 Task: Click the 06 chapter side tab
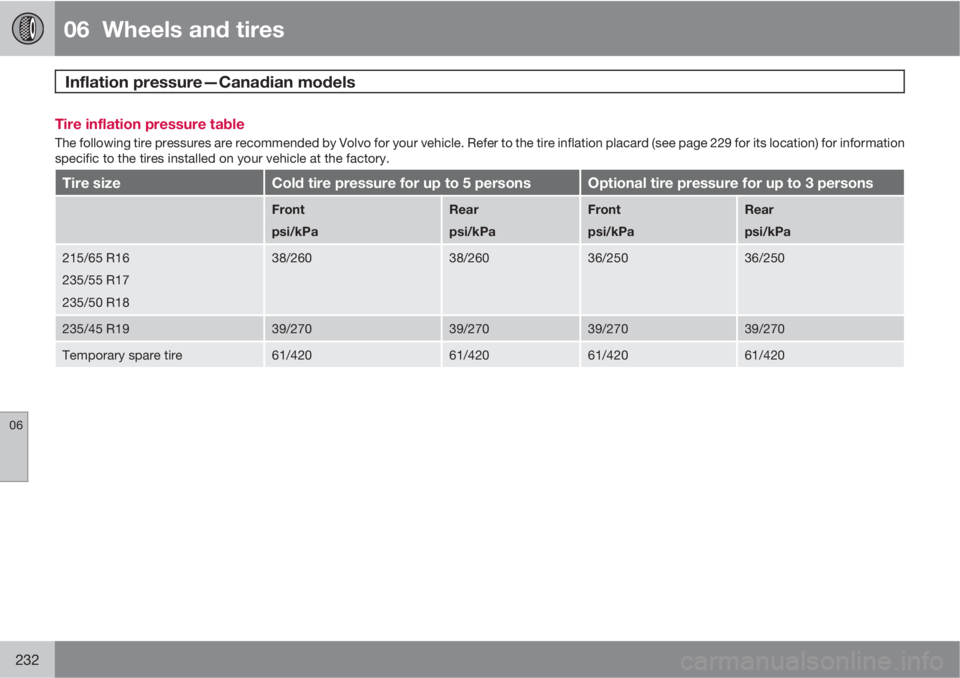click(x=14, y=446)
